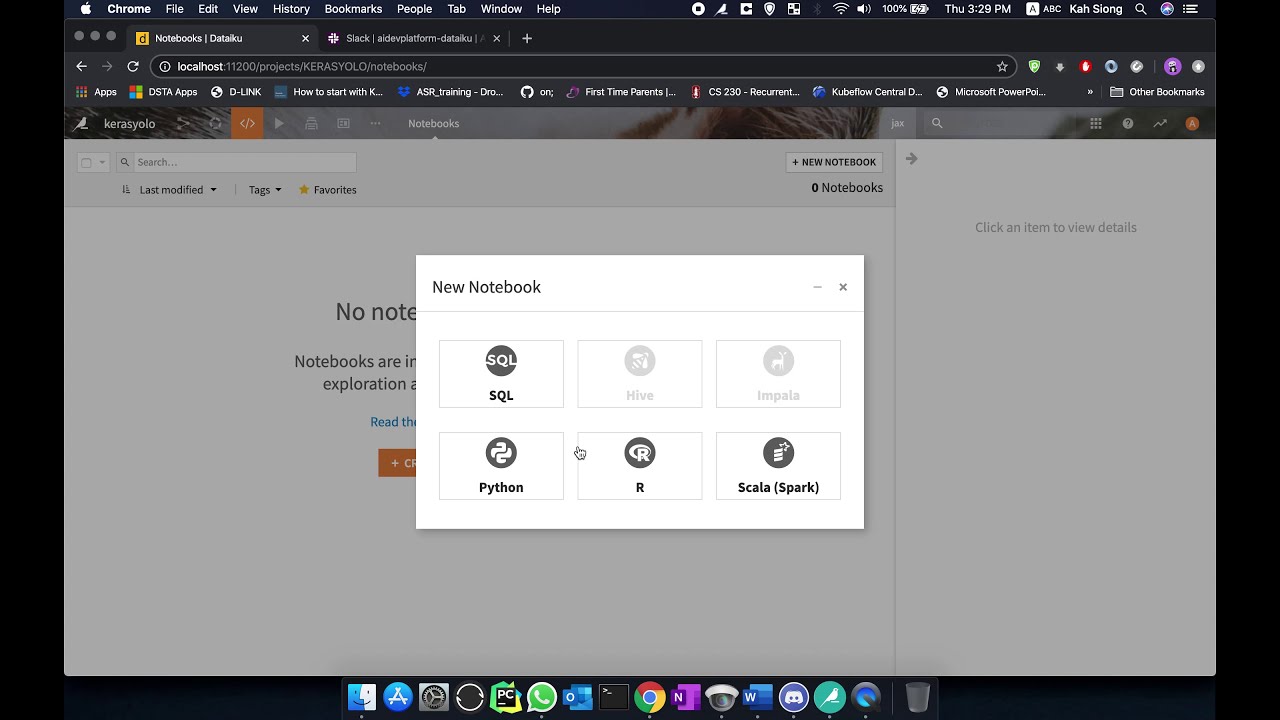Open the applications grid menu
1280x720 pixels.
(x=1096, y=123)
